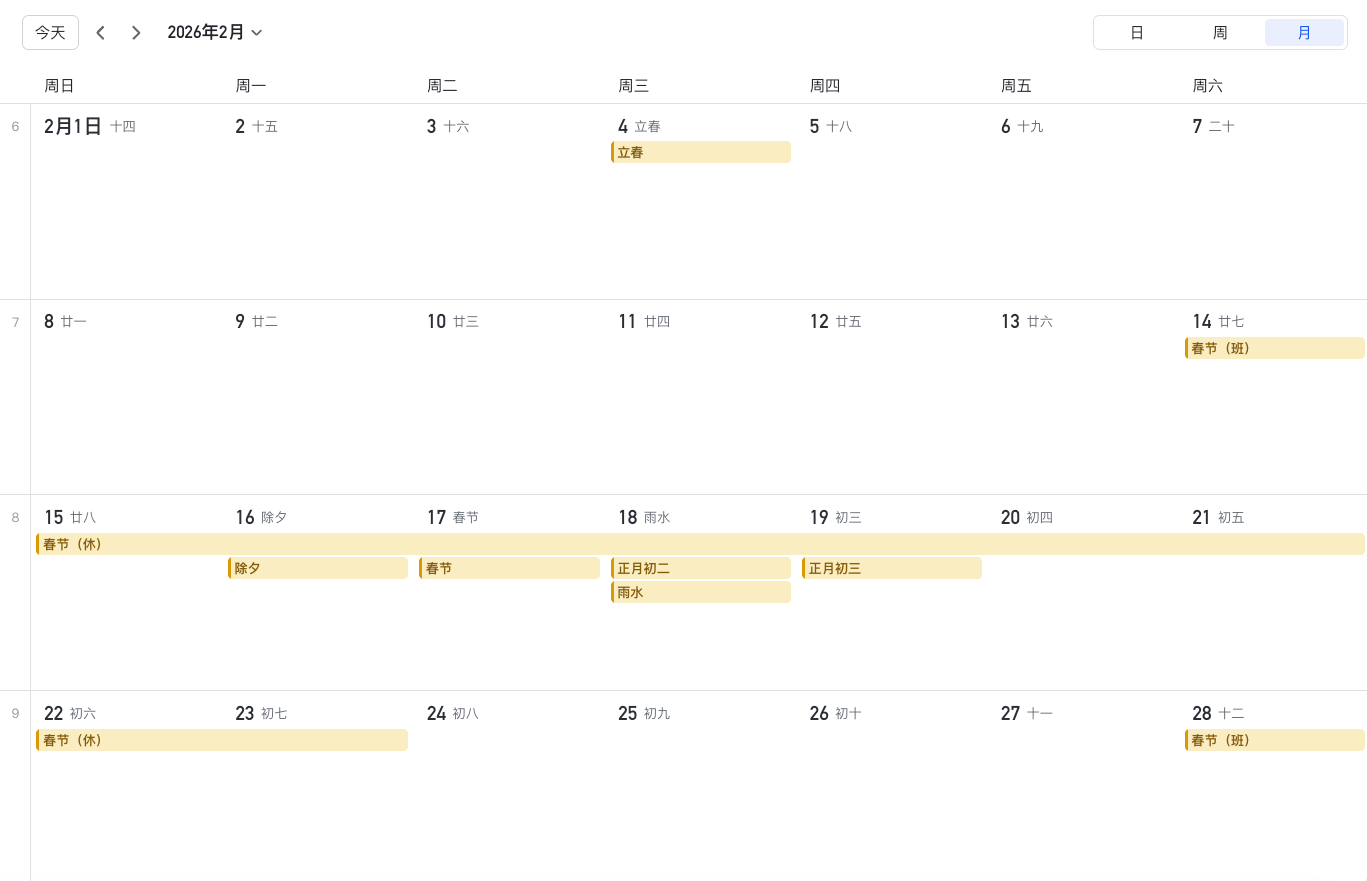Select the 雨水 event on February 18
The height and width of the screenshot is (881, 1367).
pos(701,592)
